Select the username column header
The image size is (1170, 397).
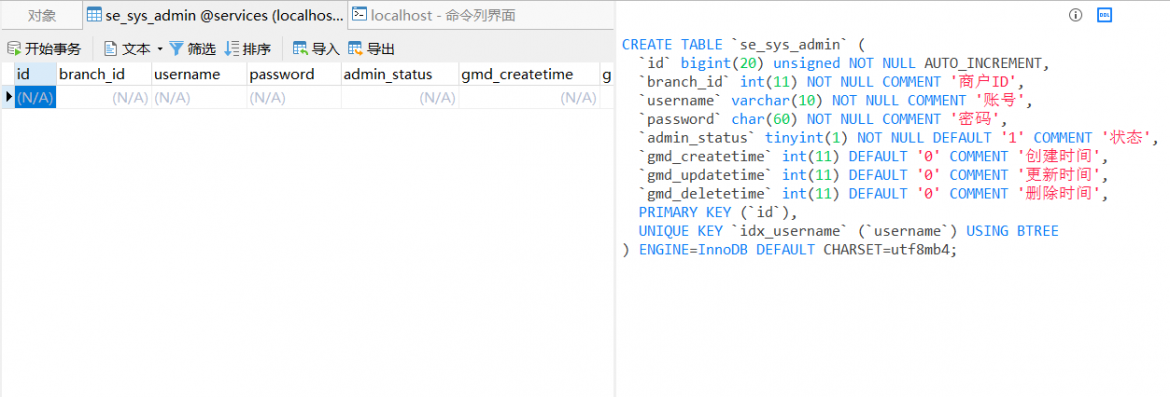click(198, 75)
